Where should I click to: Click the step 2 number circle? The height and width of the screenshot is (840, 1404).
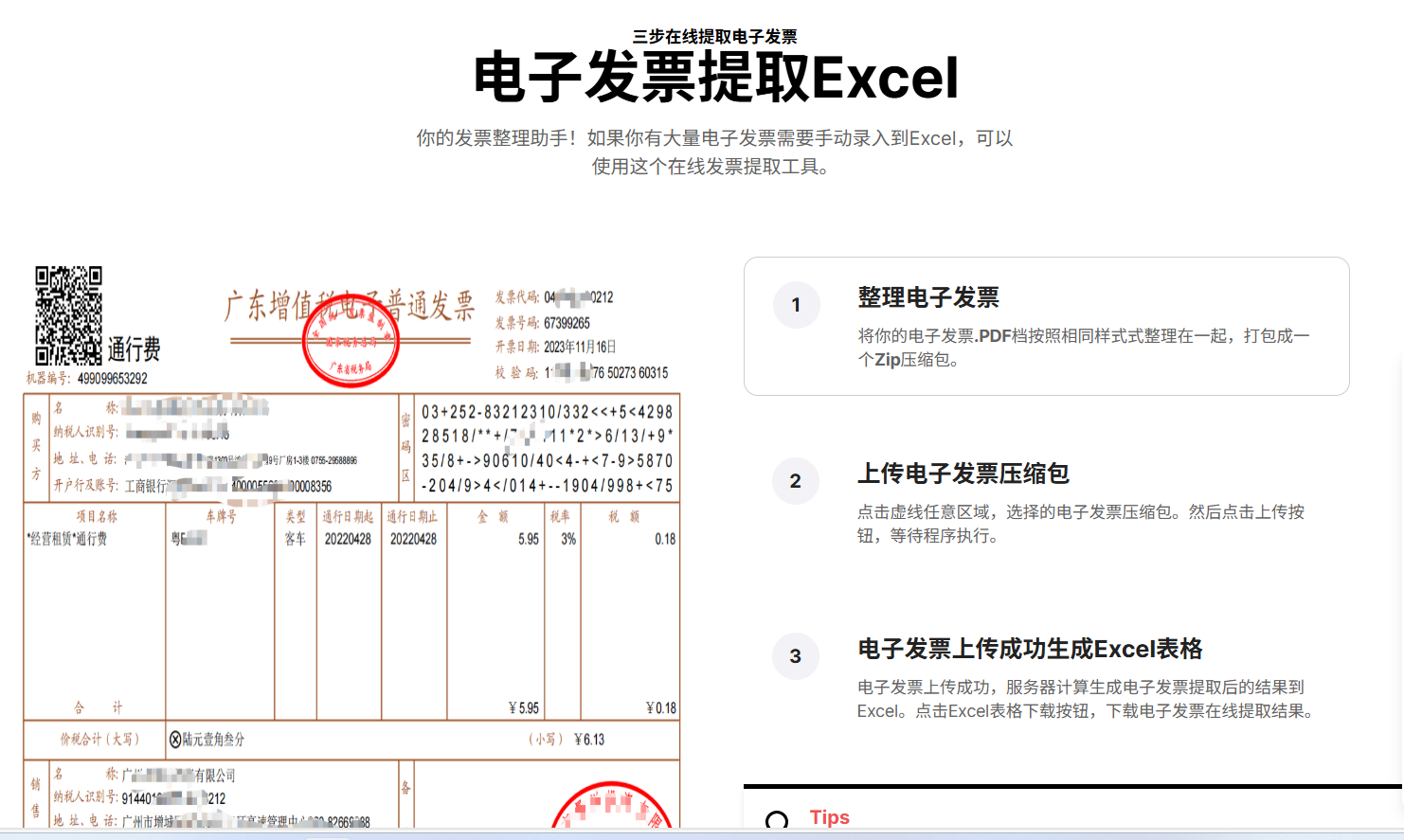pyautogui.click(x=796, y=481)
